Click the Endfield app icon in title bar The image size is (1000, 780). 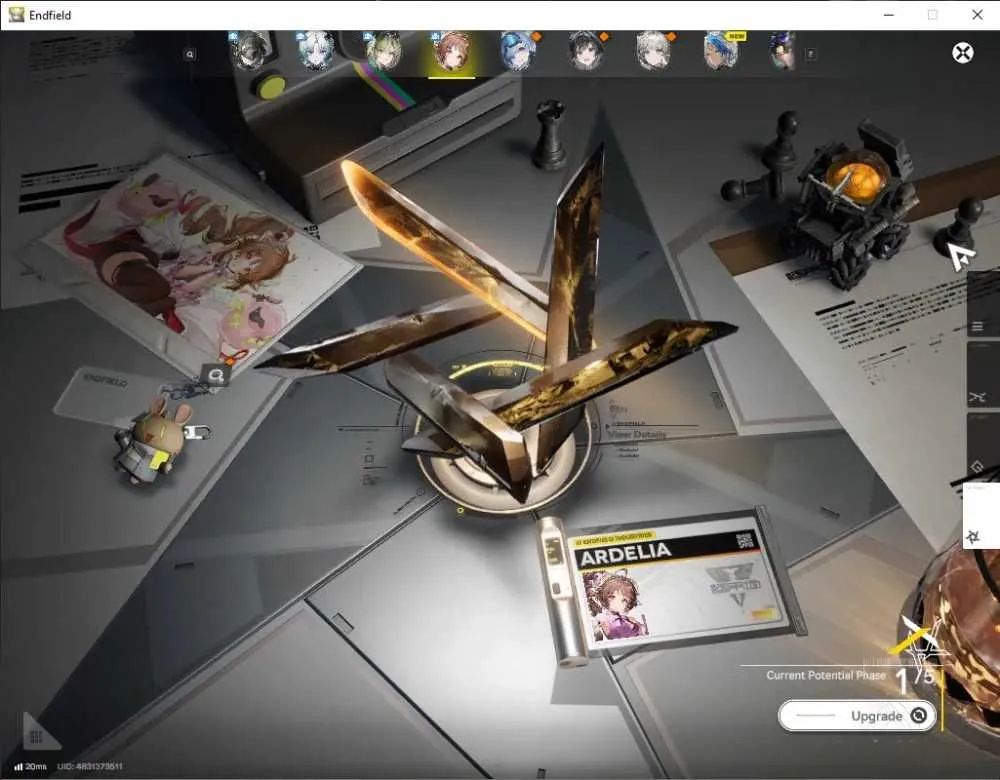(17, 15)
